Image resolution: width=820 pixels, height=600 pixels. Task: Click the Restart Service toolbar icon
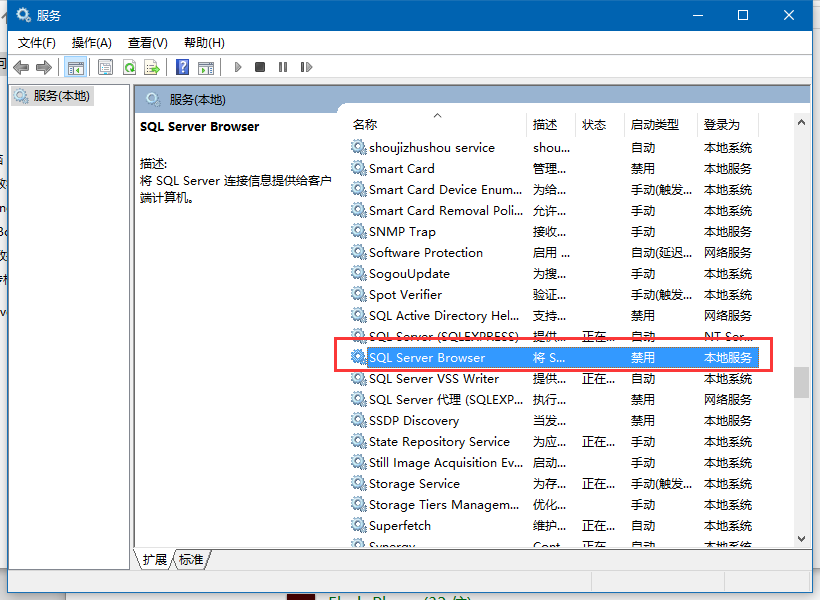click(306, 67)
